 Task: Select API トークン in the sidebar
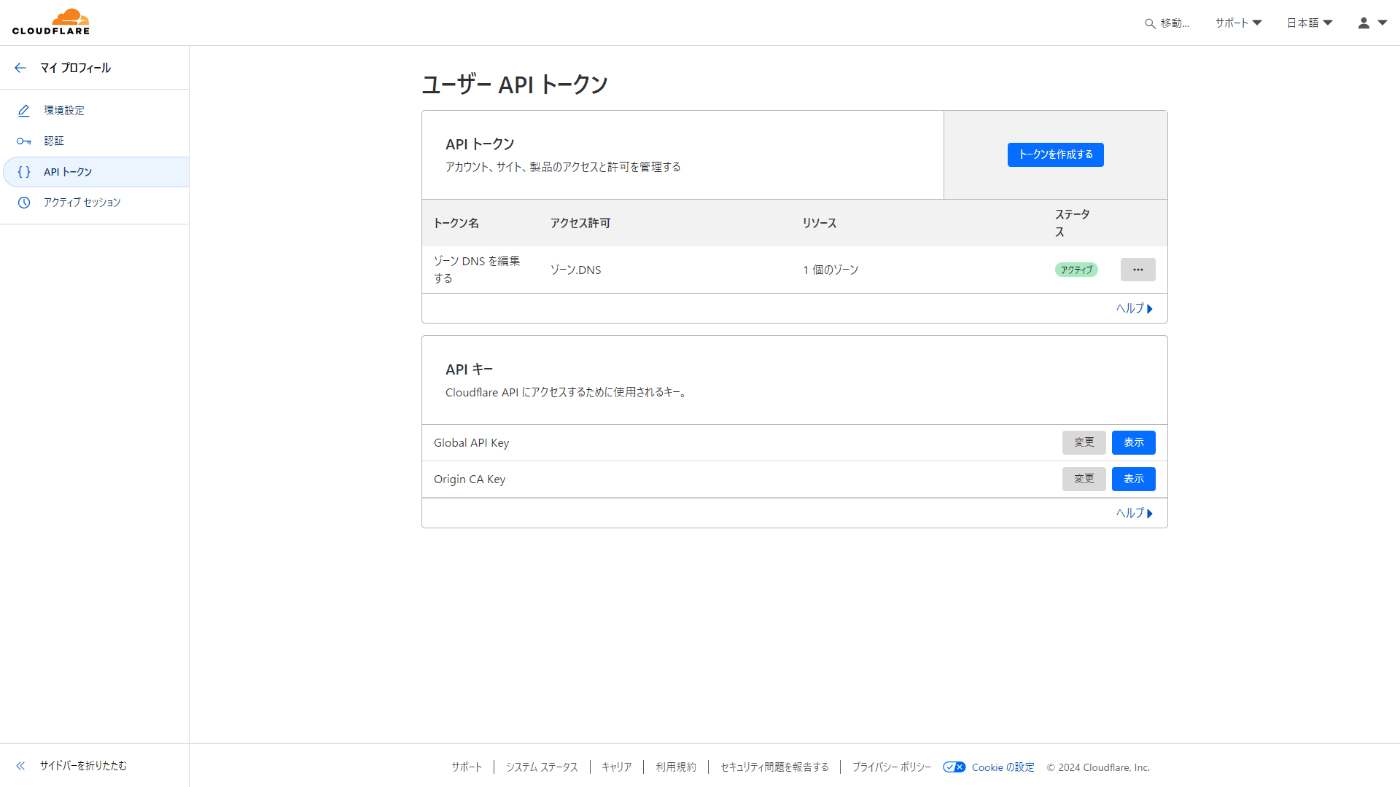[96, 172]
